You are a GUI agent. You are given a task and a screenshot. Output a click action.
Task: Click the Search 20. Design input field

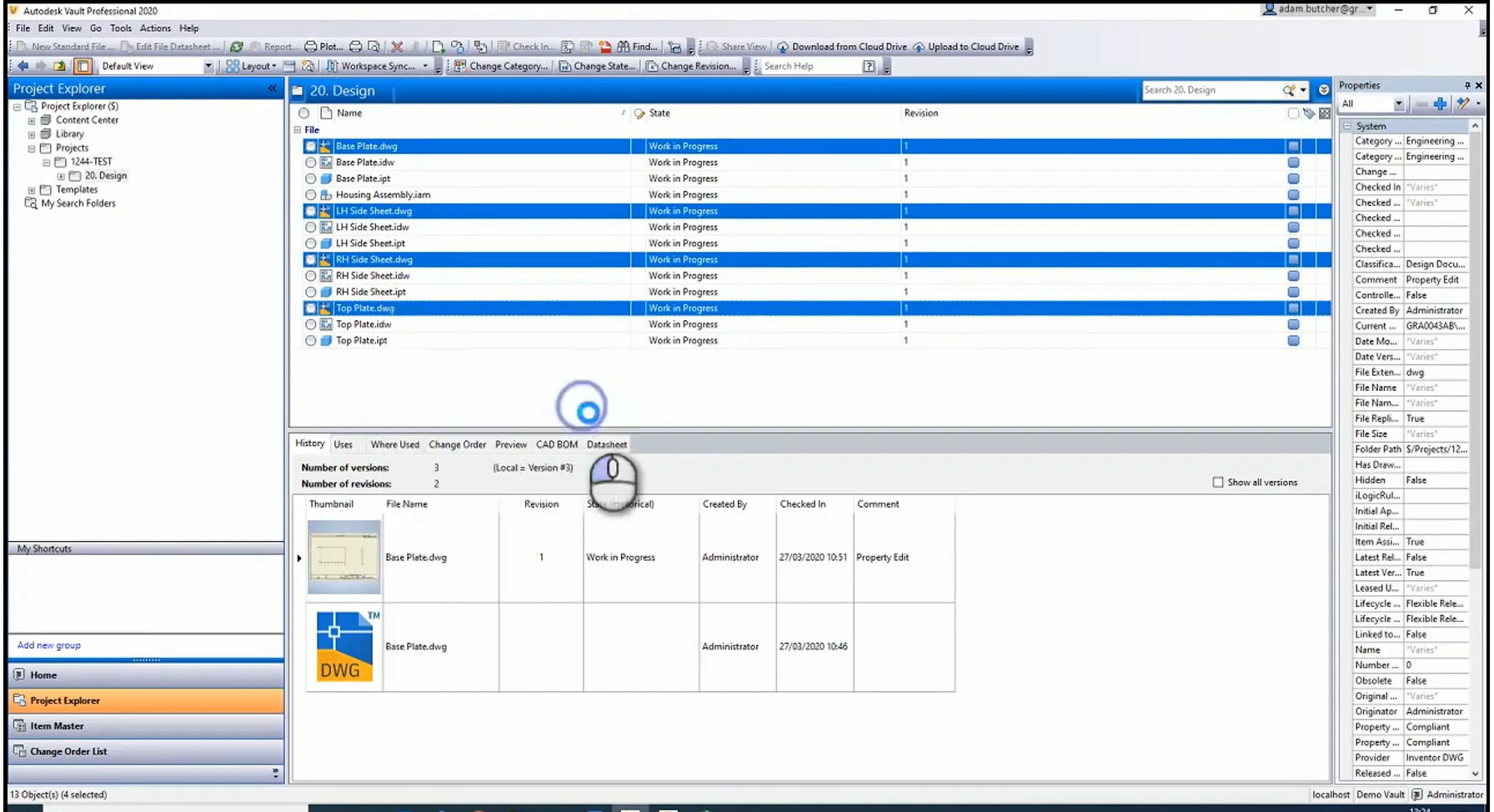click(1211, 90)
